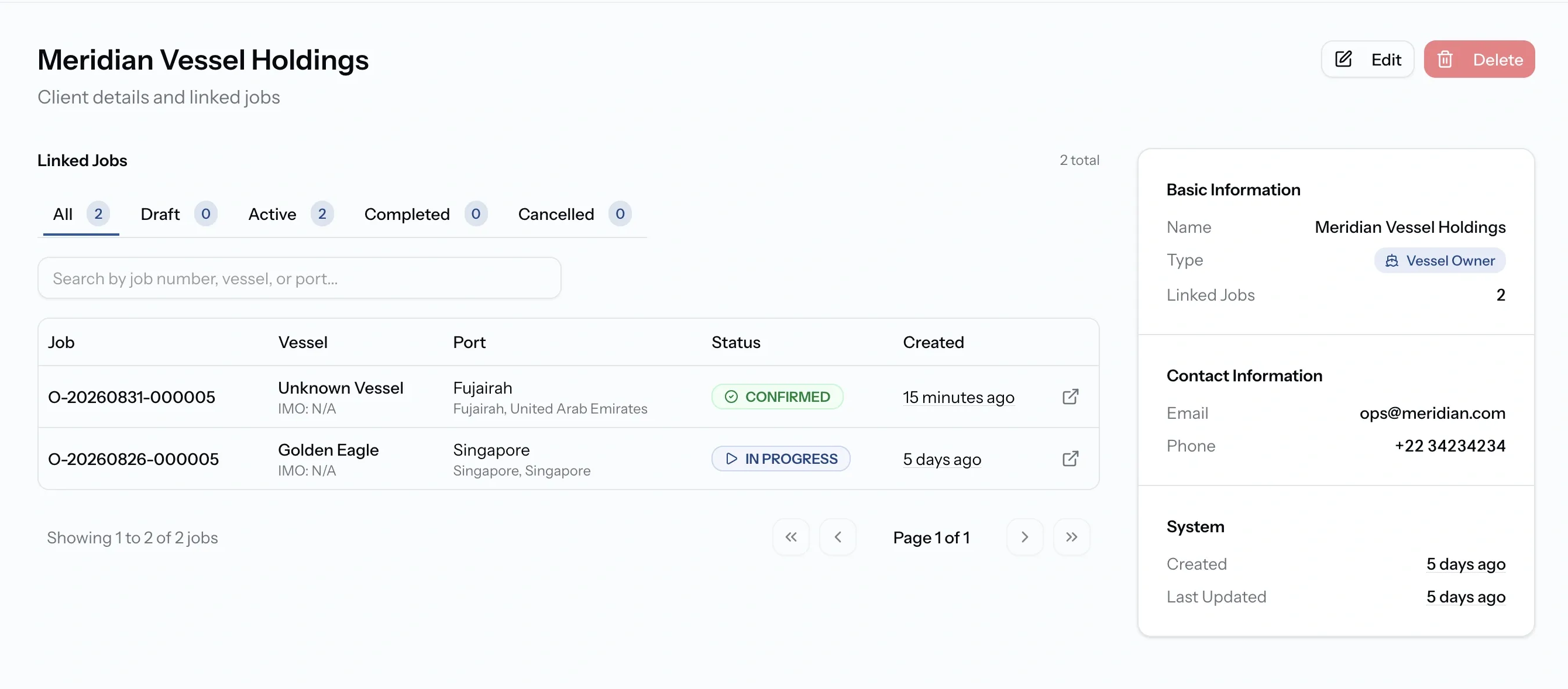Click the Vessel column header
Viewport: 1568px width, 689px height.
coord(302,342)
